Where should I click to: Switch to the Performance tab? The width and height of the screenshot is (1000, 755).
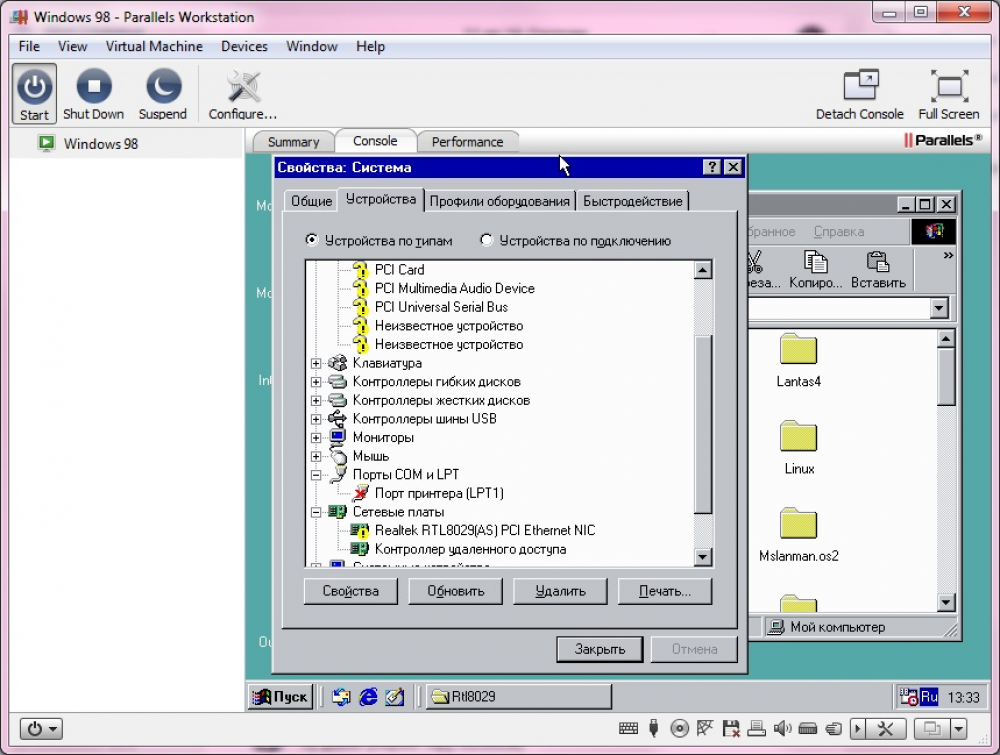467,142
